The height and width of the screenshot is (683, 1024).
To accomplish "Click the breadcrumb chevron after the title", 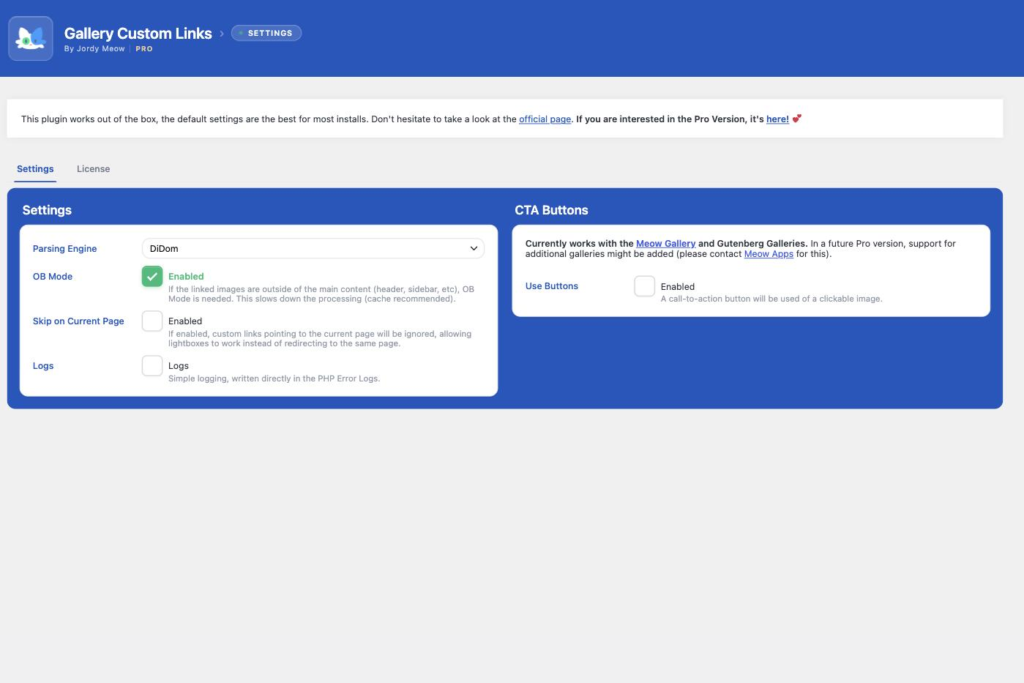I will 221,34.
